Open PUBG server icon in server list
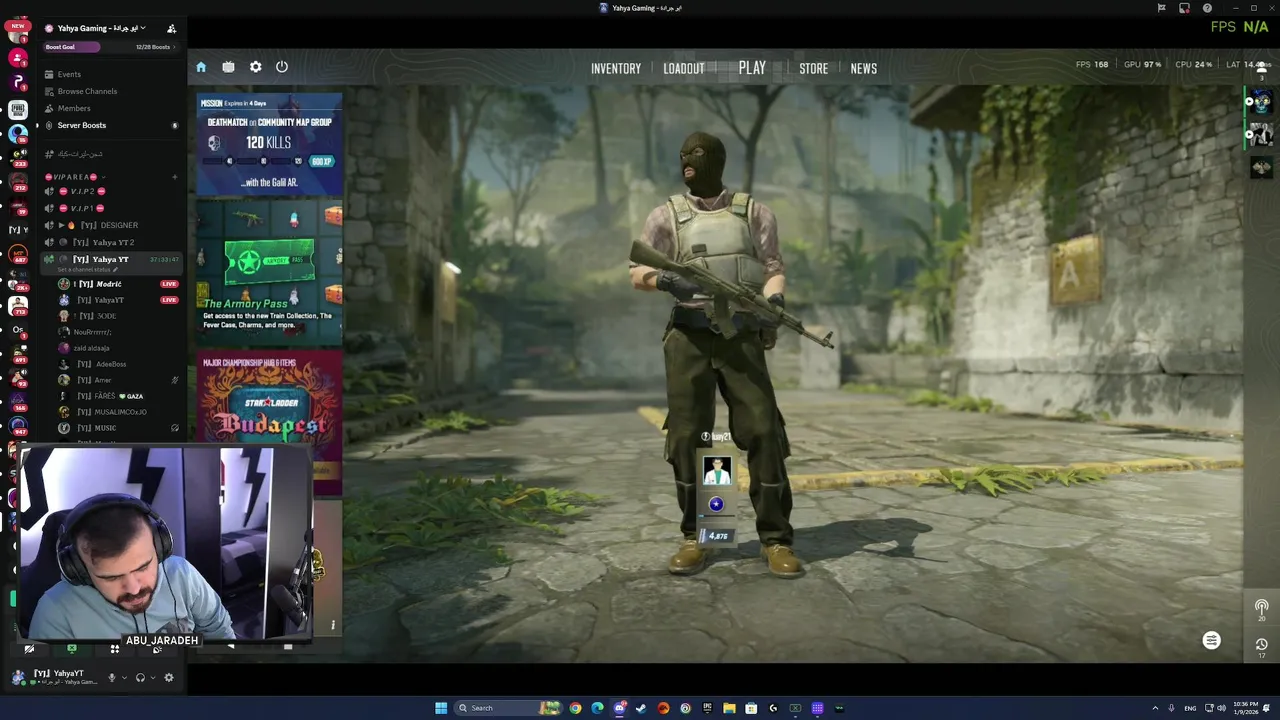The image size is (1280, 720). click(x=18, y=109)
